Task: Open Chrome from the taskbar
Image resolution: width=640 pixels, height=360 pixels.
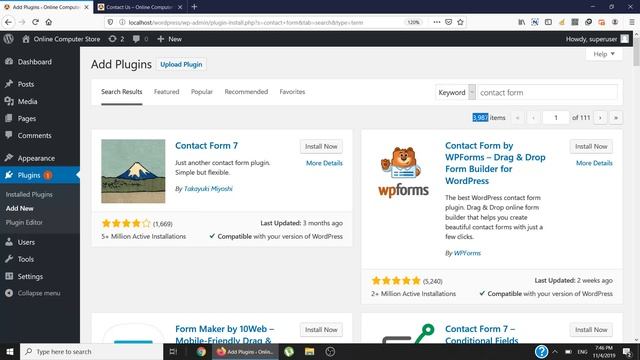Action: coord(201,351)
